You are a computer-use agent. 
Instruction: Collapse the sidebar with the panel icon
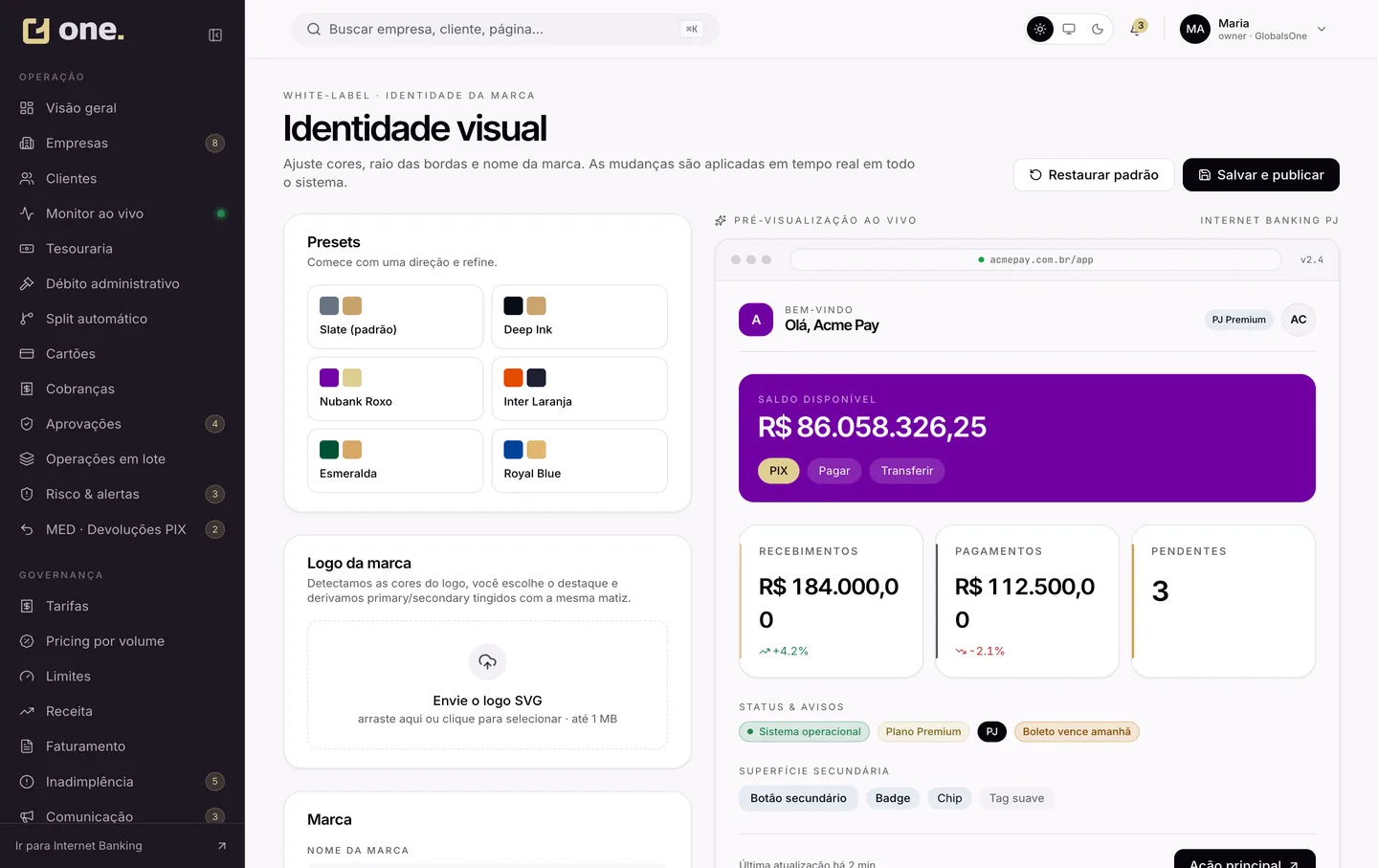coord(215,35)
